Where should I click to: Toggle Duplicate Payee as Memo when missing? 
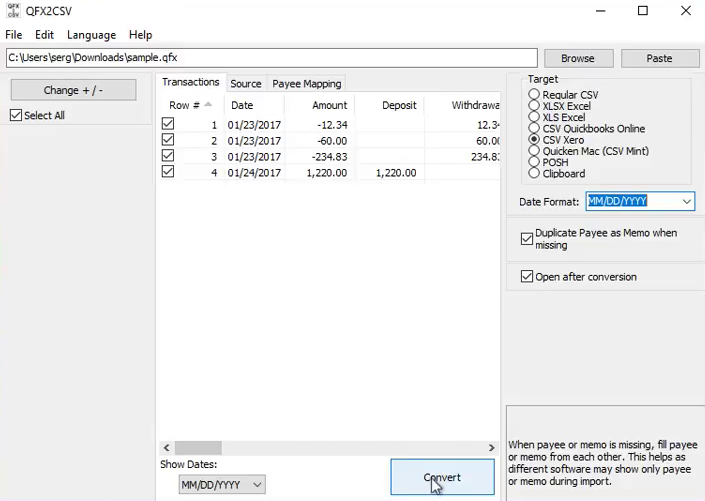(527, 239)
